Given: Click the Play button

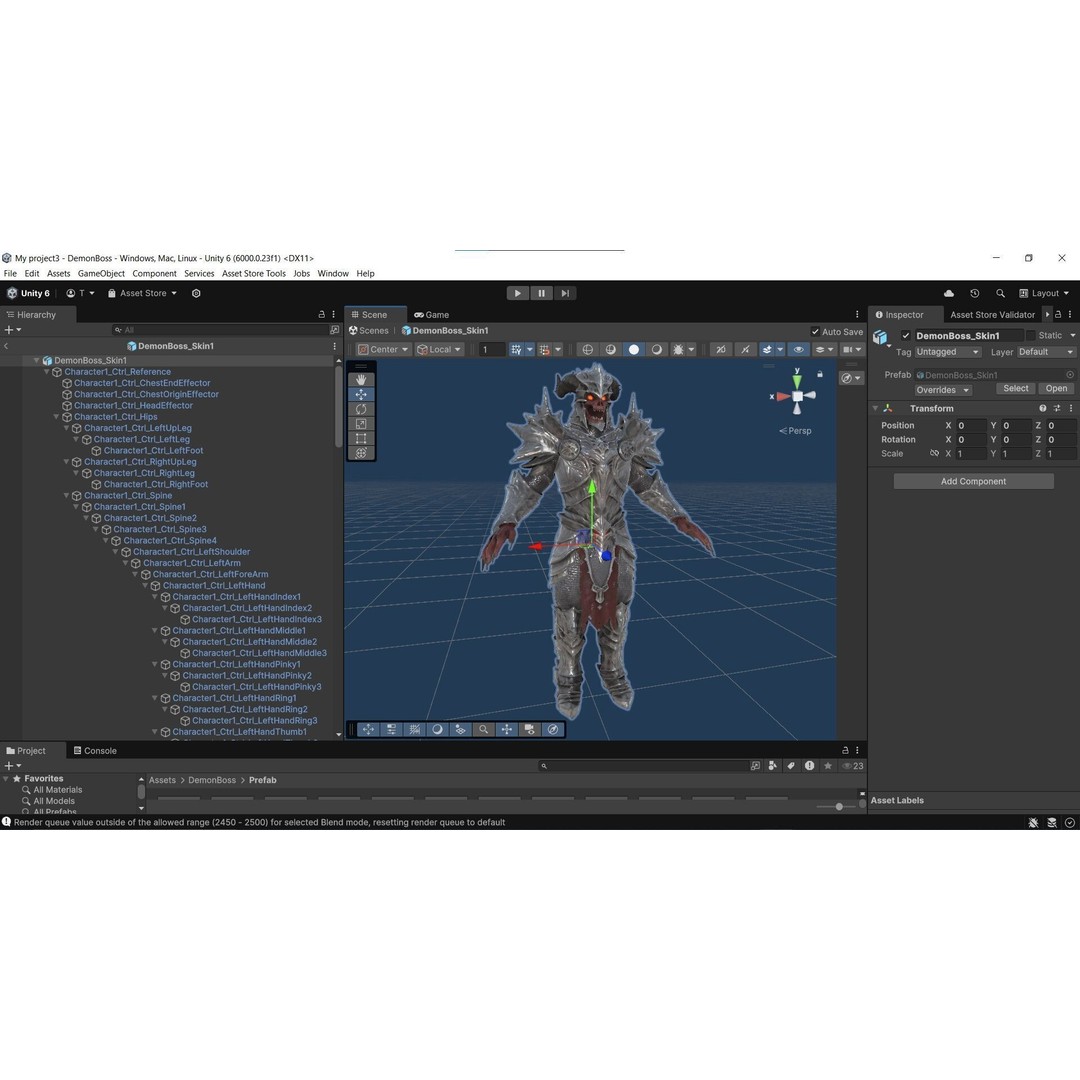Looking at the screenshot, I should [x=518, y=293].
